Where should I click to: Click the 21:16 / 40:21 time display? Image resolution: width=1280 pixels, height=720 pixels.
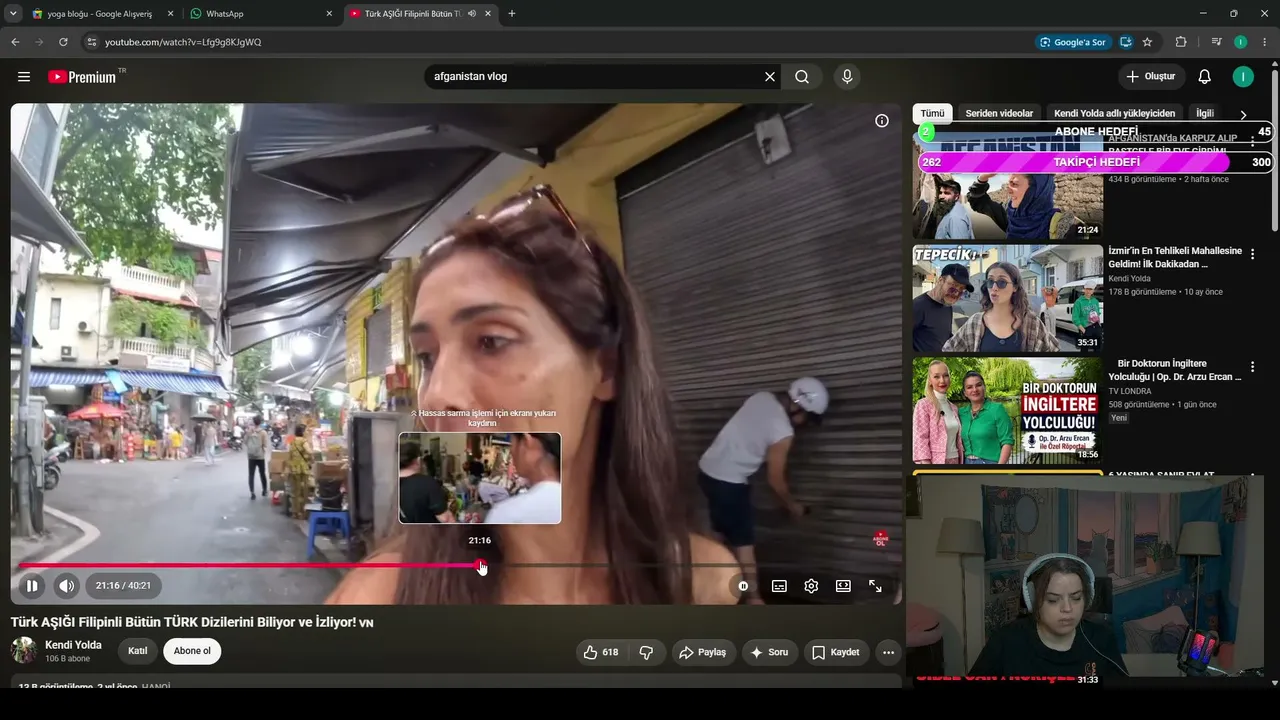(123, 586)
